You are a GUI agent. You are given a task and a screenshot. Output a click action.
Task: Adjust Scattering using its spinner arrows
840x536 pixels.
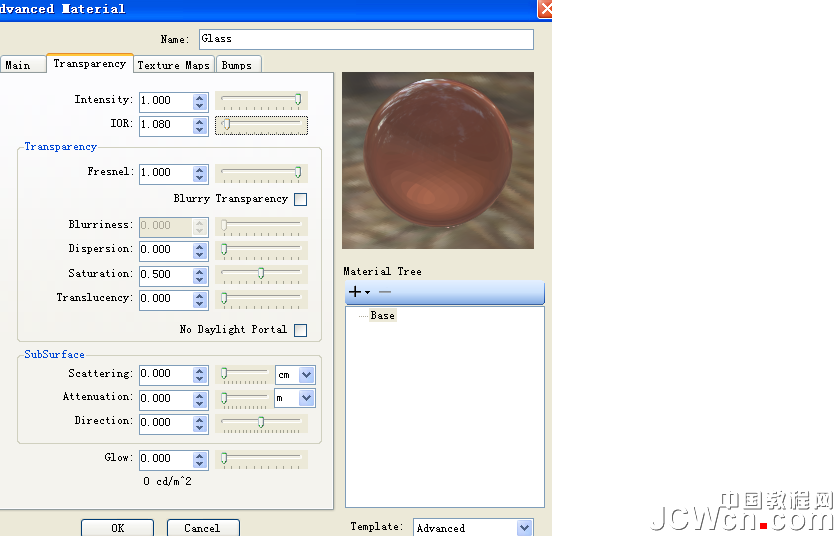click(200, 375)
